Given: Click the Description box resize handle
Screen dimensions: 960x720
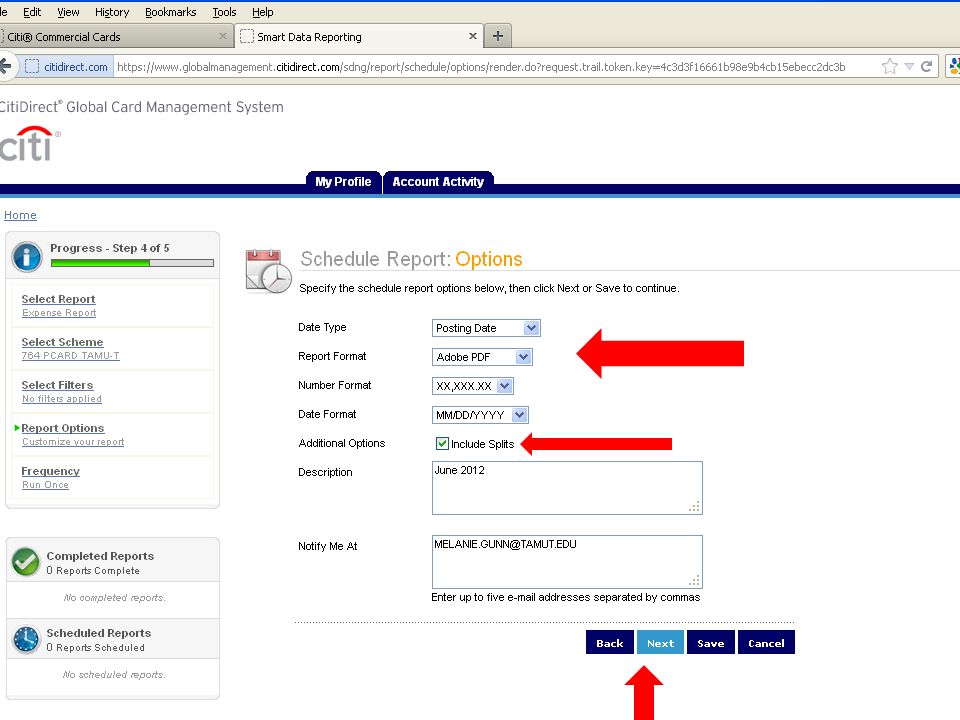Looking at the screenshot, I should (x=694, y=506).
